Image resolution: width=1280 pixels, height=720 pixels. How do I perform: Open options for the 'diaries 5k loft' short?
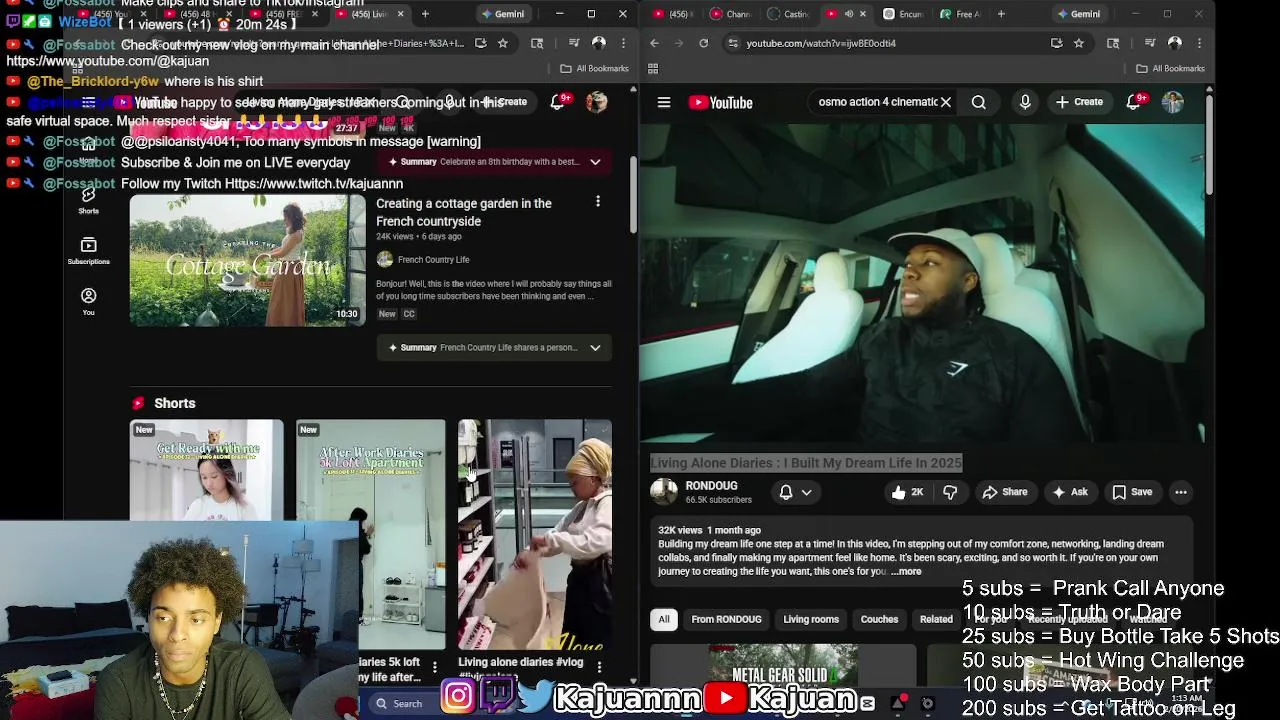(435, 667)
